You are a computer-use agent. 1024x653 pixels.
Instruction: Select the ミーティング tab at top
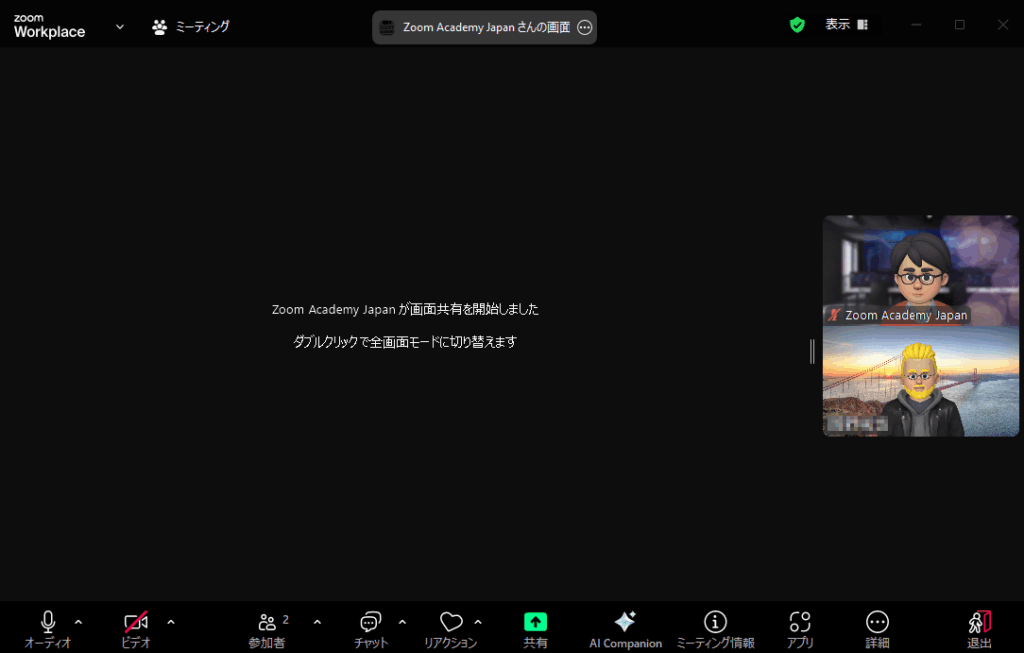pos(191,27)
